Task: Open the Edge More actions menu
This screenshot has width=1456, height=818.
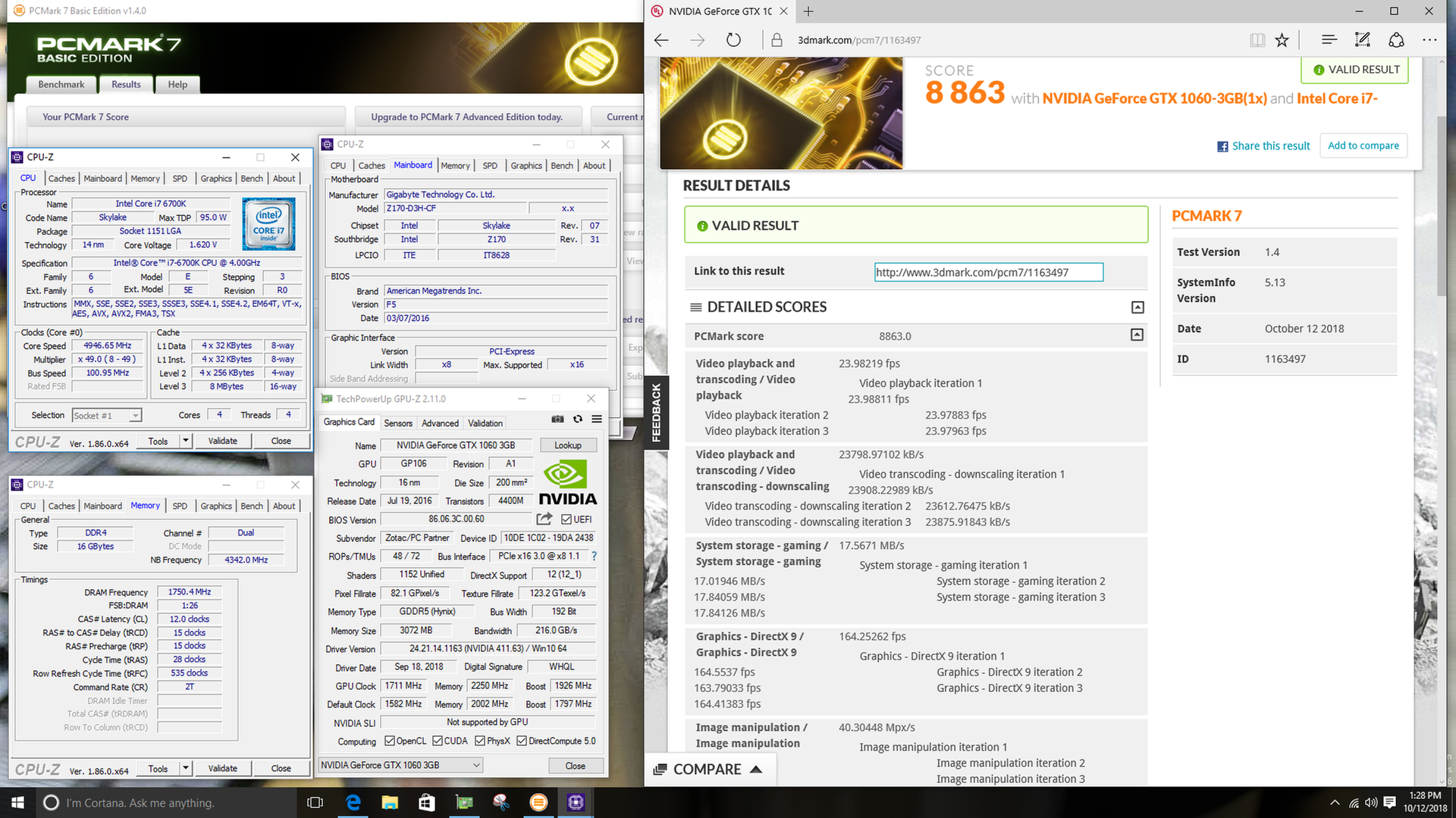Action: (x=1429, y=40)
